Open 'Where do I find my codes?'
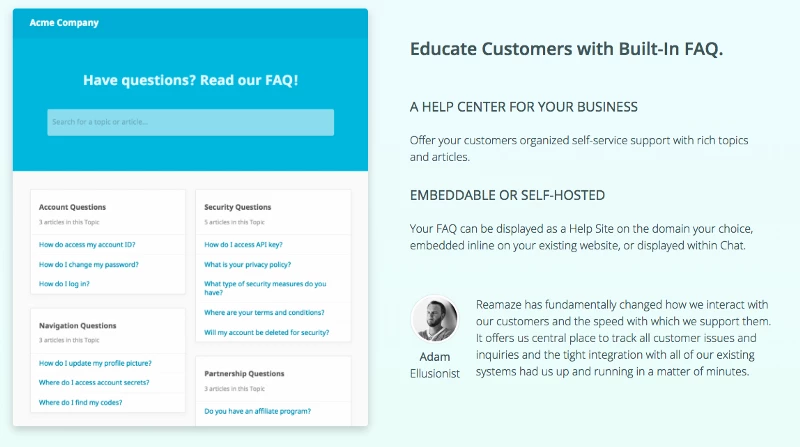The width and height of the screenshot is (800, 447). (x=79, y=402)
